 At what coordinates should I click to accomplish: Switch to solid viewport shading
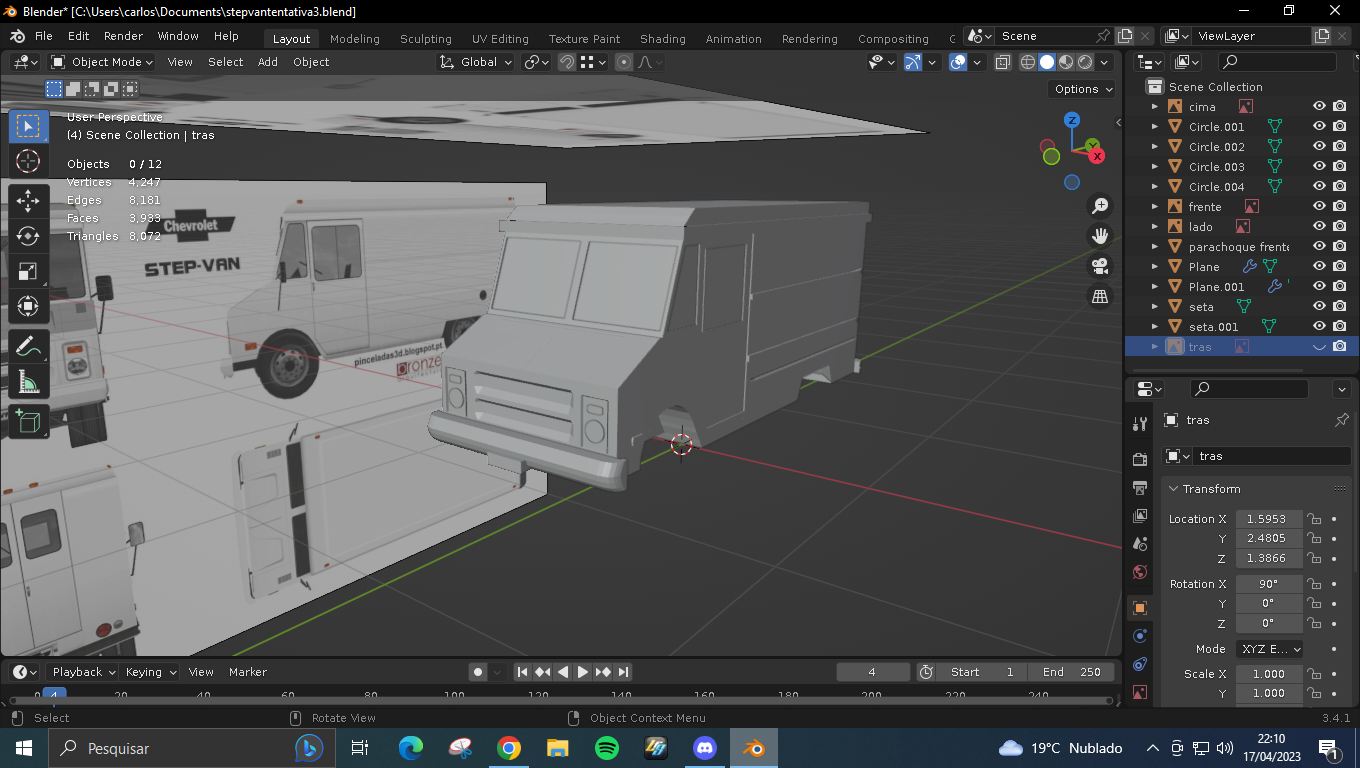[x=1046, y=62]
